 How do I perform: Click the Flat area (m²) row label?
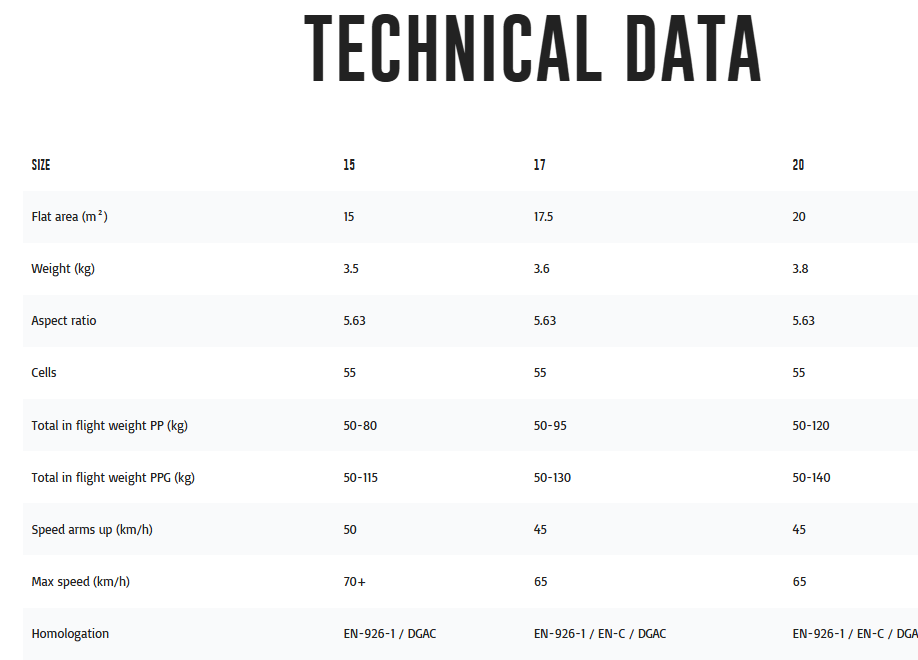(69, 217)
